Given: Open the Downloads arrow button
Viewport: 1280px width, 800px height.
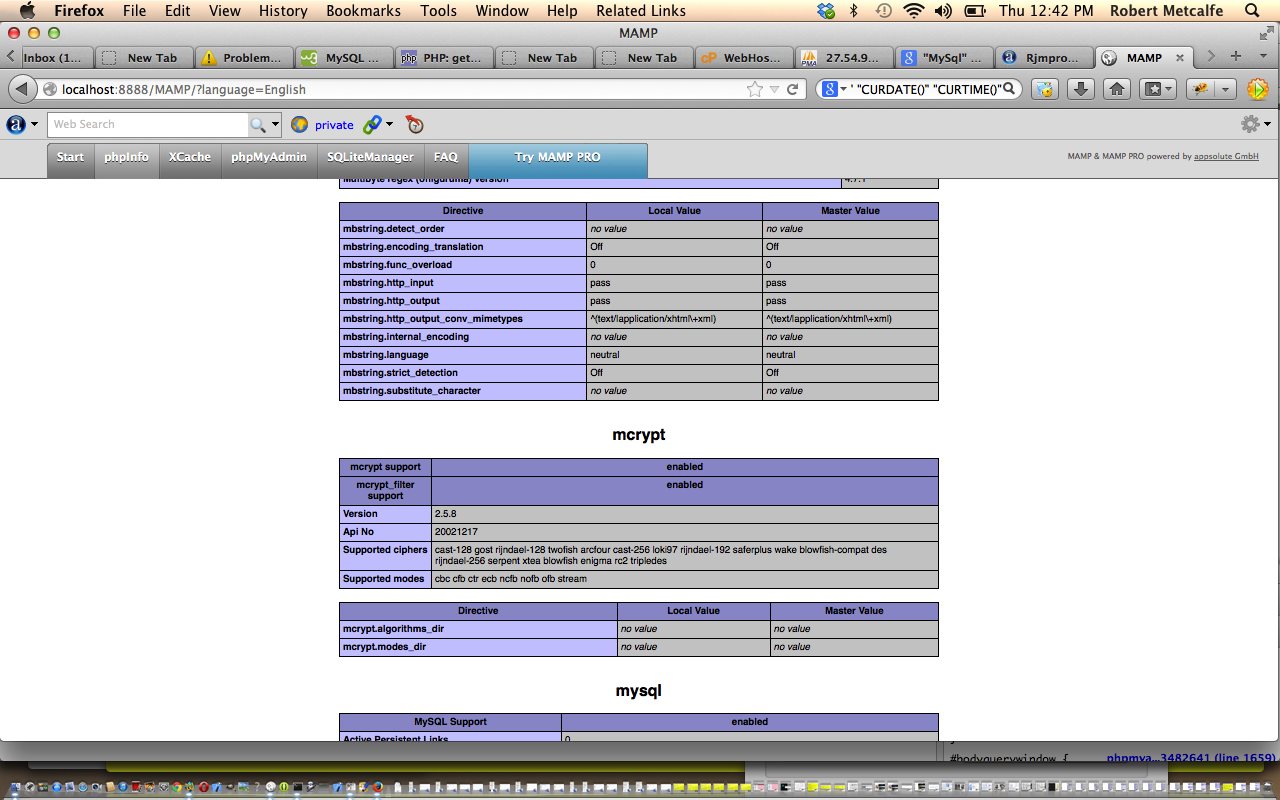Looking at the screenshot, I should [1080, 89].
